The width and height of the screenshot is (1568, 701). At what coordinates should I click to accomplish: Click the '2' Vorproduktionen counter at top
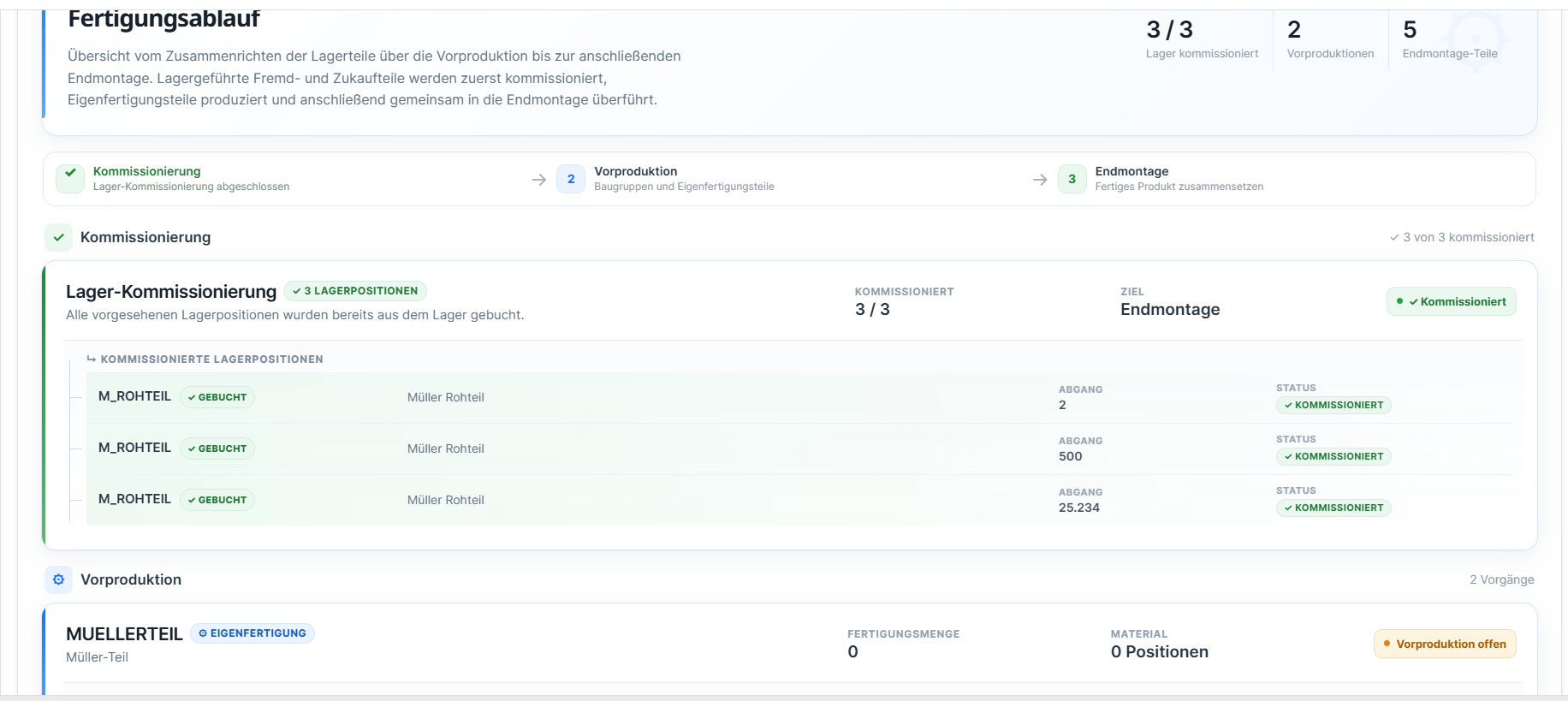click(x=1294, y=30)
